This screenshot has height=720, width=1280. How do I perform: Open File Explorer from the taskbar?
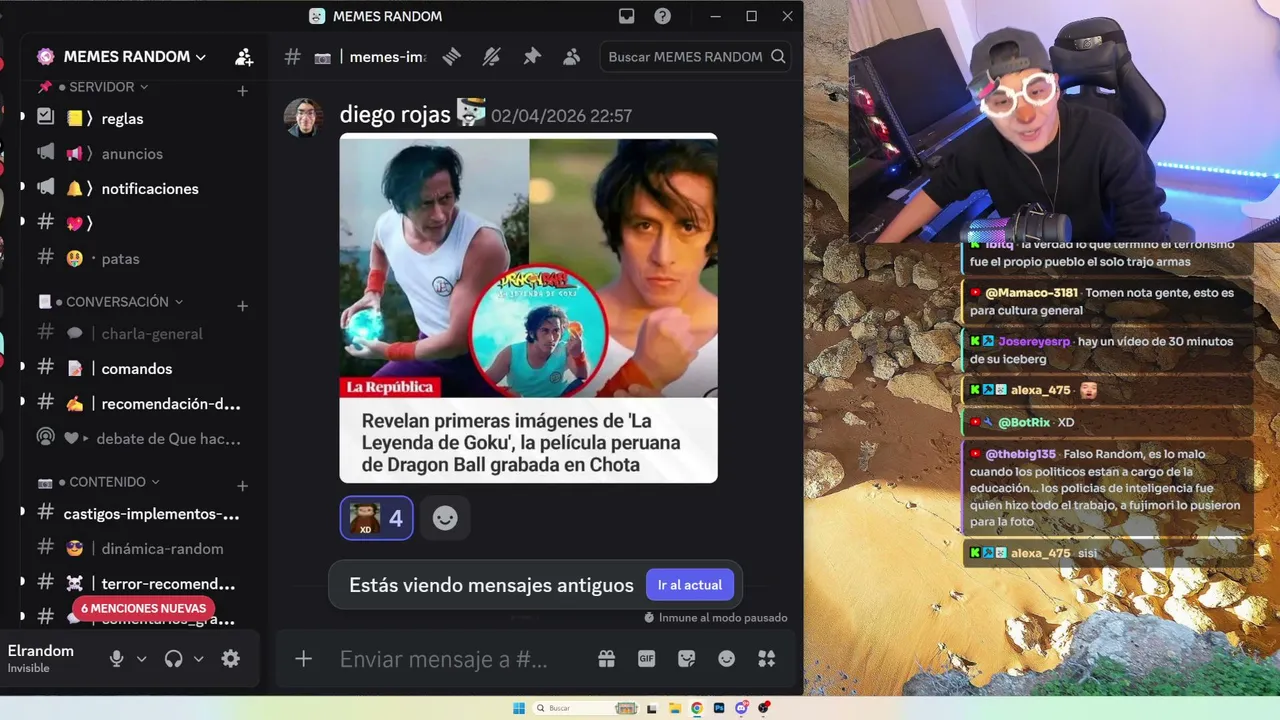pyautogui.click(x=675, y=708)
